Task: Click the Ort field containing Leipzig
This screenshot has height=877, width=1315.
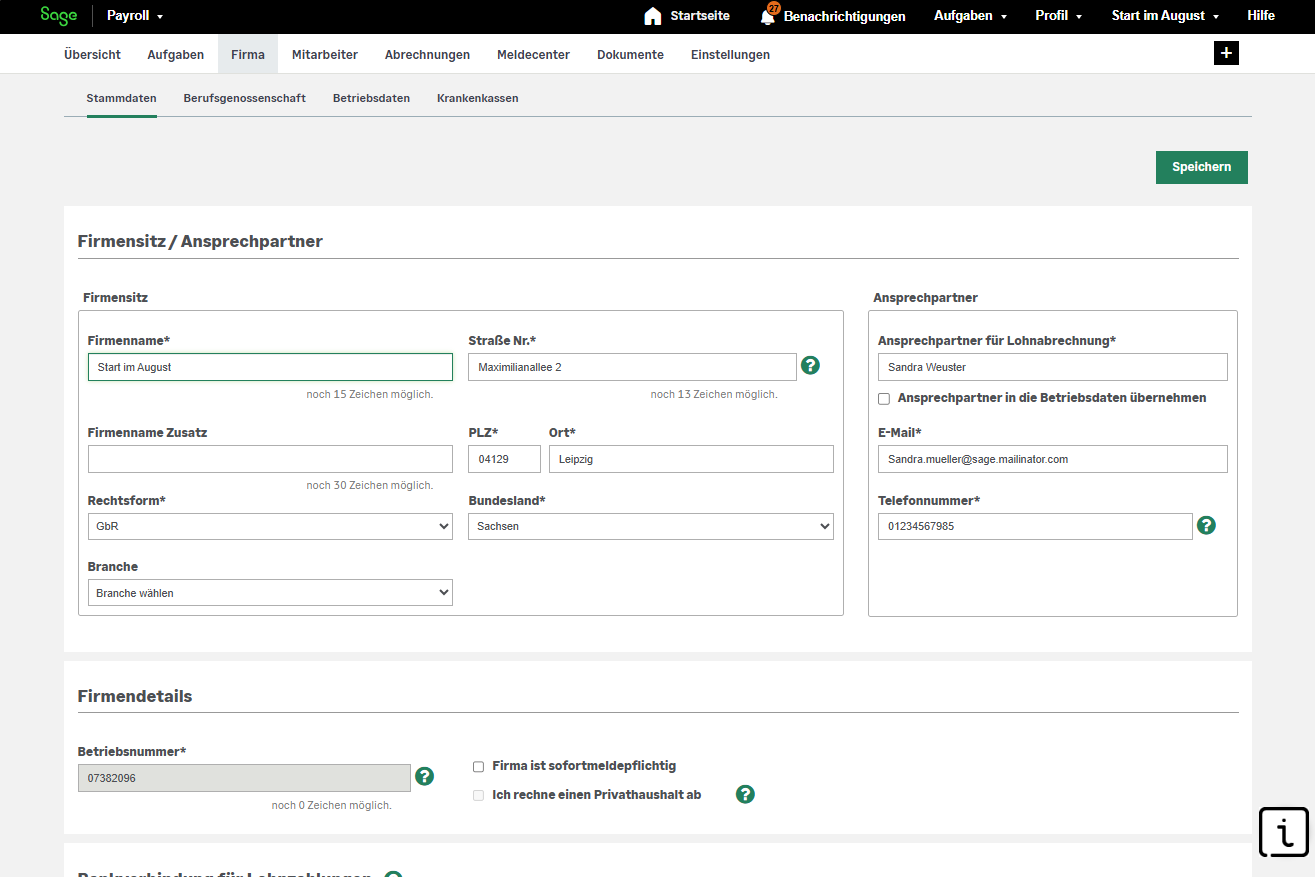Action: [x=691, y=459]
